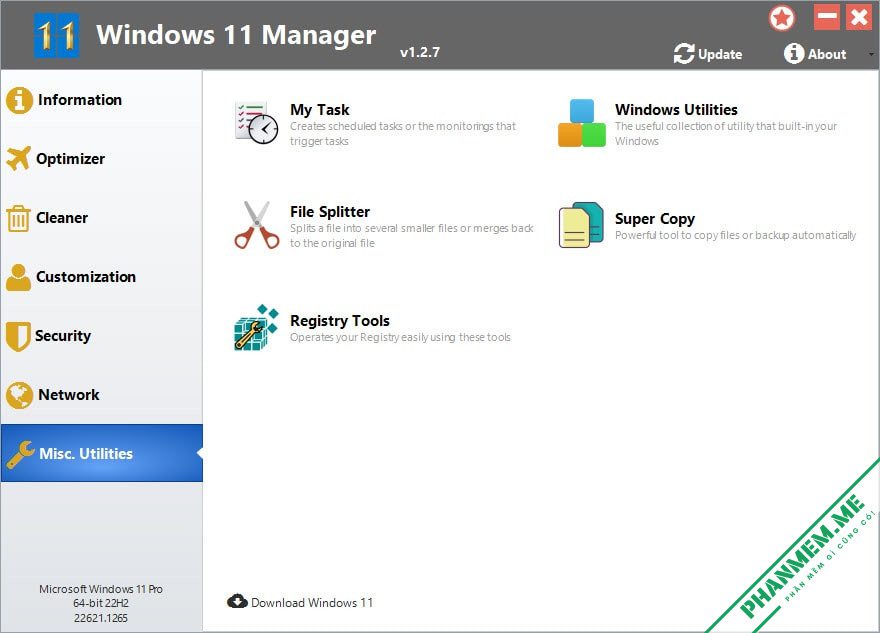Image resolution: width=880 pixels, height=633 pixels.
Task: Click the build number 22621.1265
Action: tap(101, 618)
